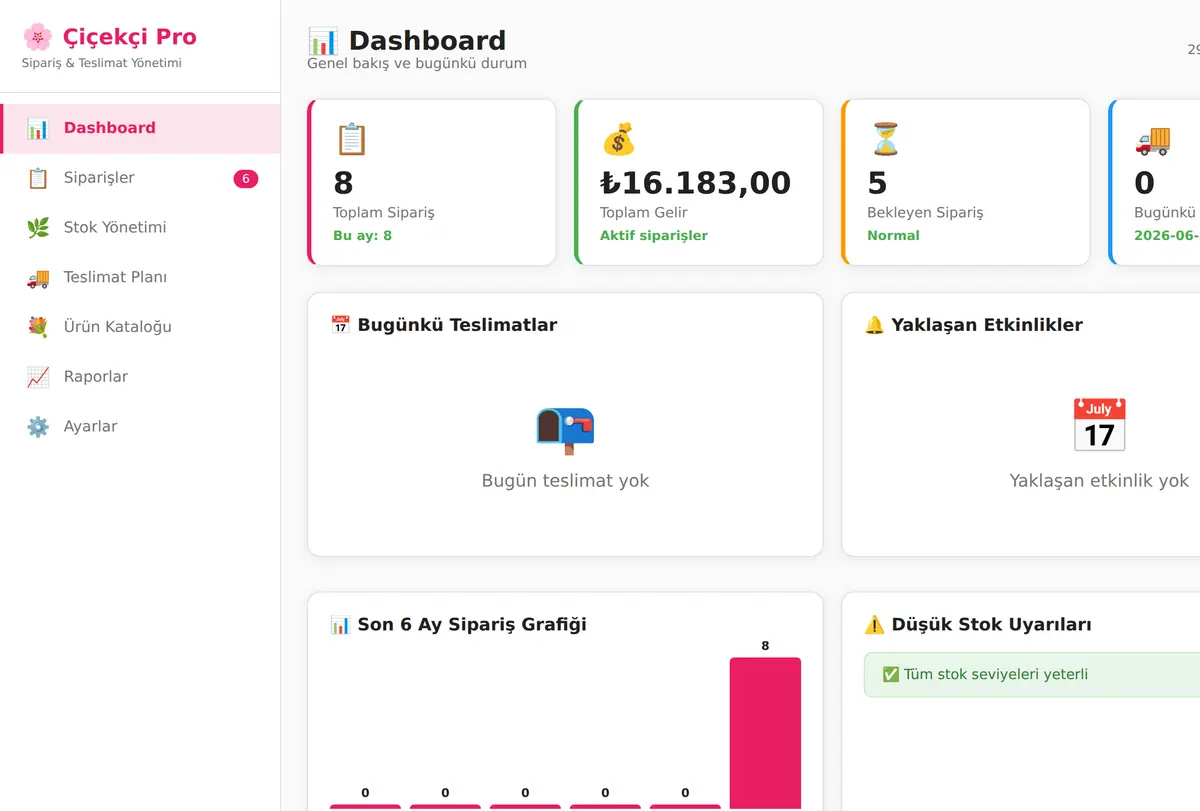Viewport: 1200px width, 811px height.
Task: Click the Teslimat Planı truck icon
Action: 38,278
